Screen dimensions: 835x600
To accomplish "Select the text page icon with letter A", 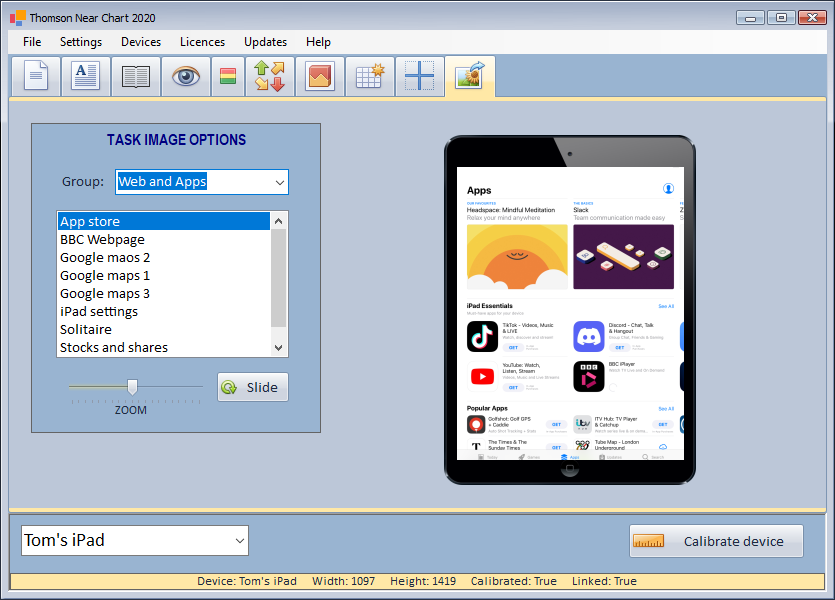I will tap(86, 77).
